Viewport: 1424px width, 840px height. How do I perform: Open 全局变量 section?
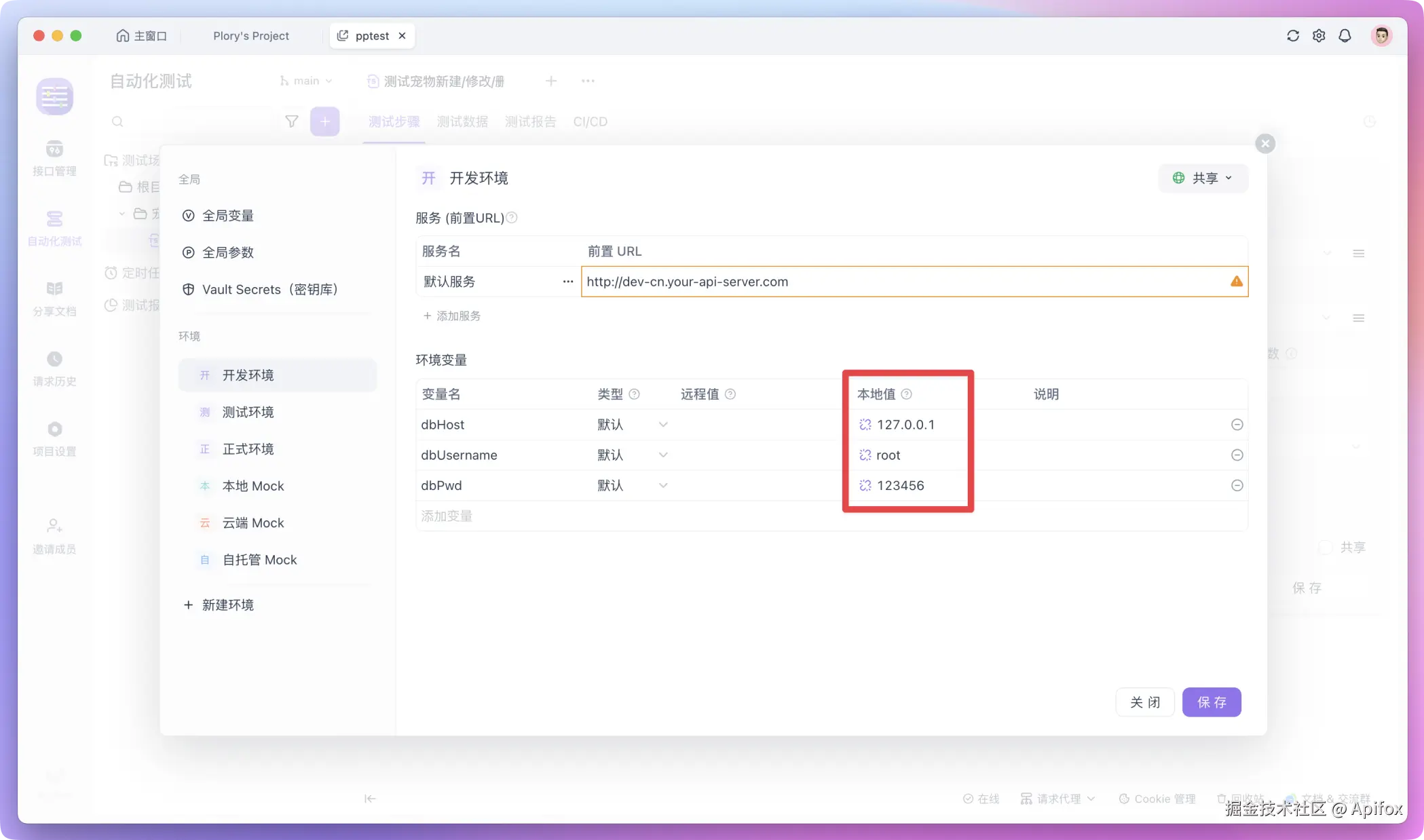click(x=227, y=216)
